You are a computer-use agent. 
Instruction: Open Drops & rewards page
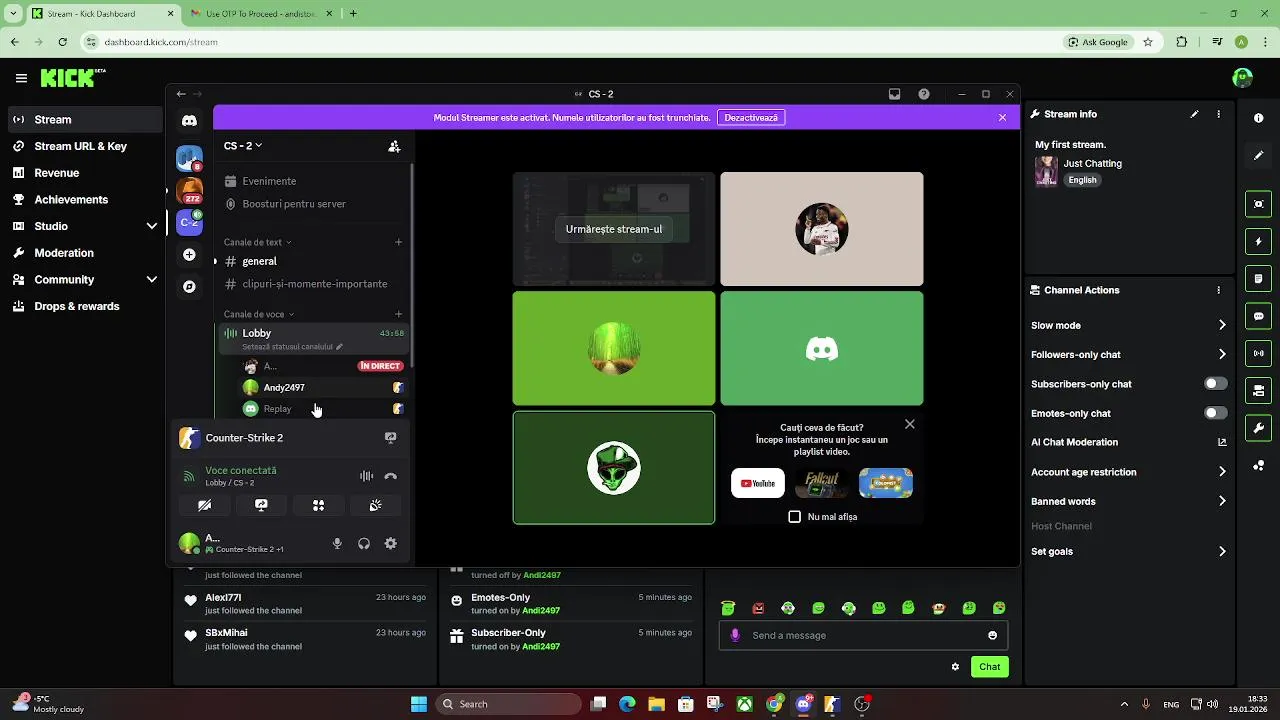84,306
